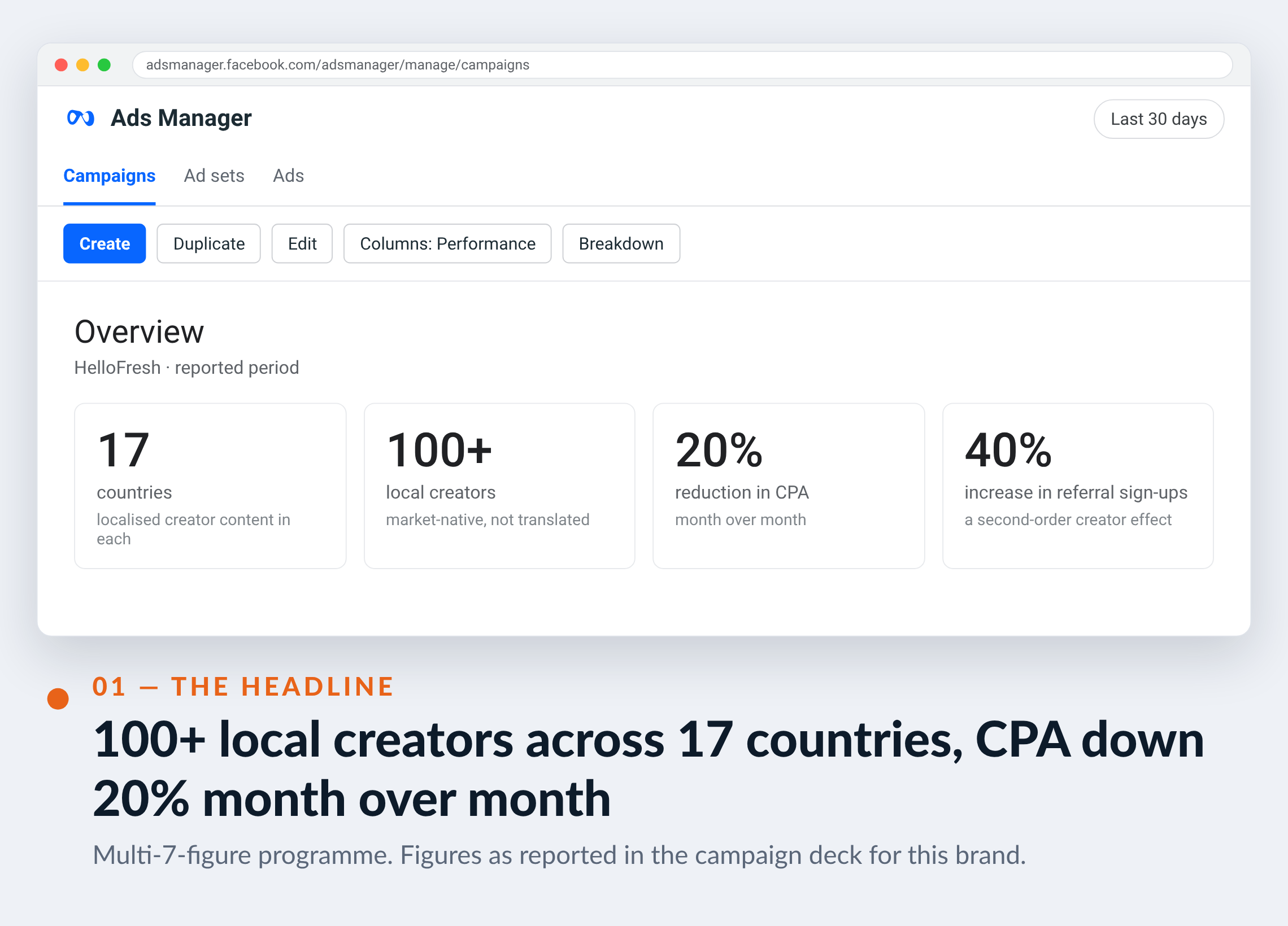Screen dimensions: 1288x926
Task: Click the blue Create button
Action: coord(105,243)
